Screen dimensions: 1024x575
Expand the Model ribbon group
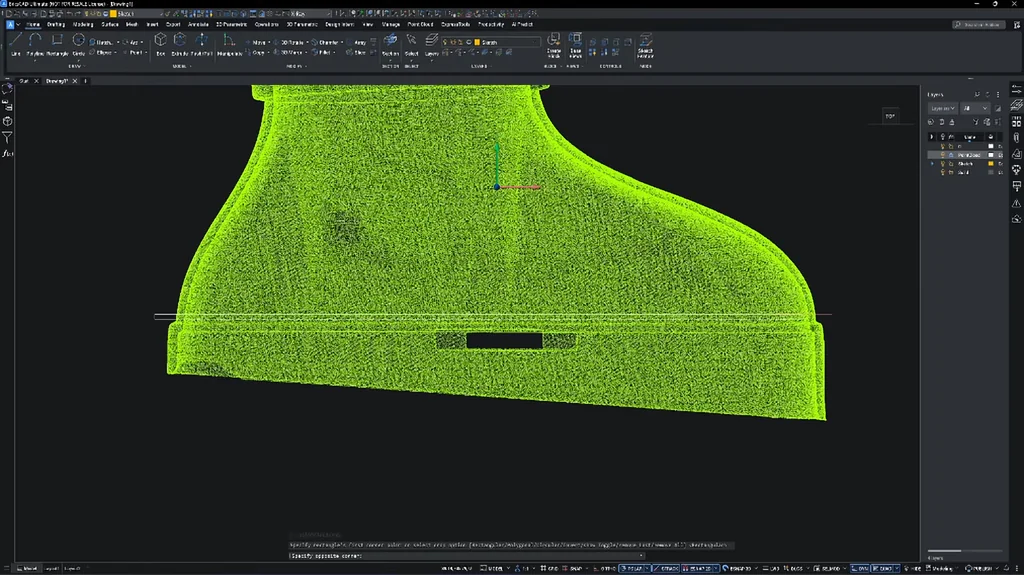click(x=181, y=66)
